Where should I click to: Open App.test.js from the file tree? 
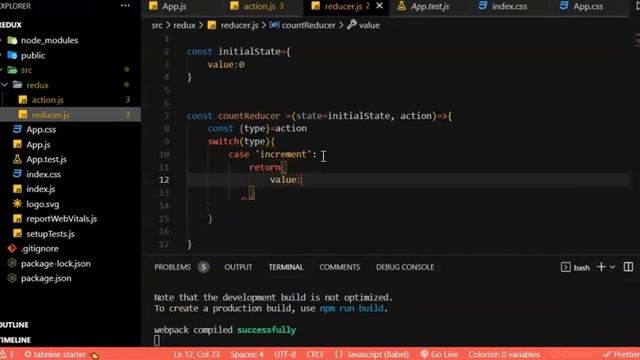(46, 159)
